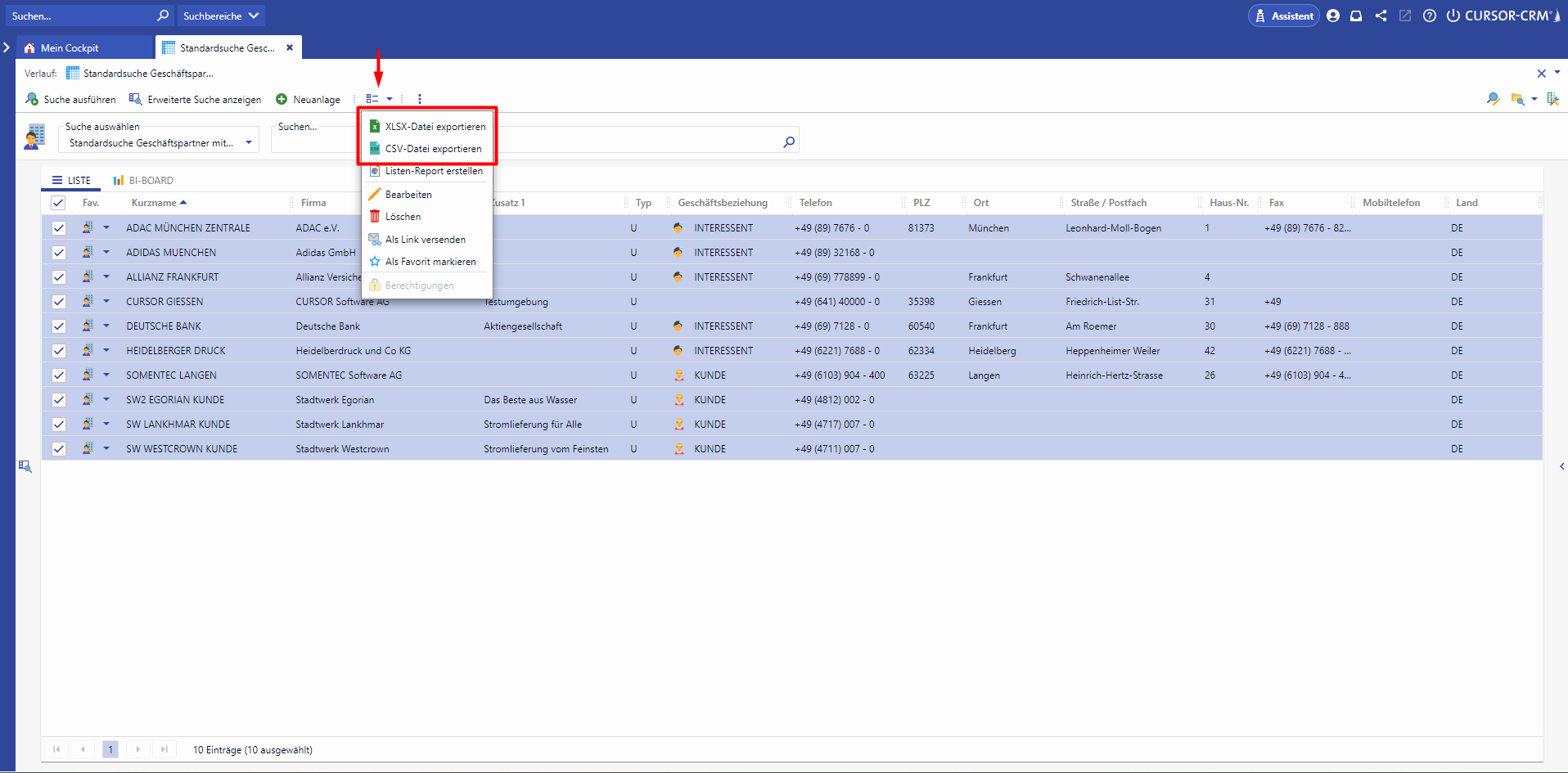Expand the Suchbereiche dropdown
The height and width of the screenshot is (773, 1568).
click(x=221, y=16)
